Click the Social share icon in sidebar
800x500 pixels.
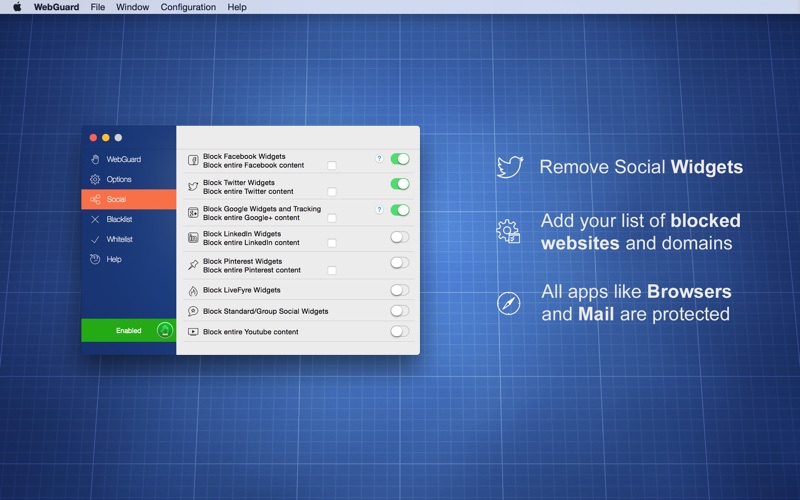coord(95,199)
